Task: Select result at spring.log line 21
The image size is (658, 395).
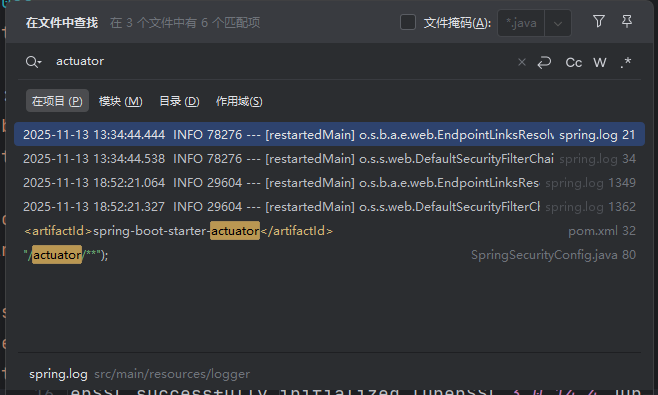Action: [329, 134]
